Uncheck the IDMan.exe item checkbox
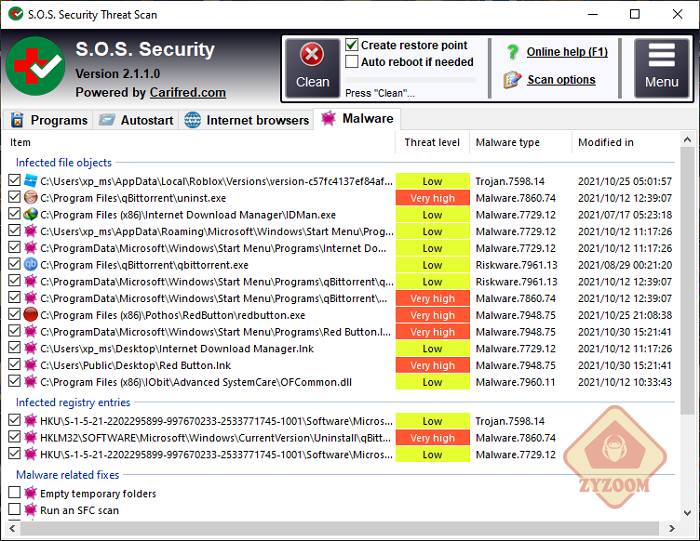 tap(14, 214)
